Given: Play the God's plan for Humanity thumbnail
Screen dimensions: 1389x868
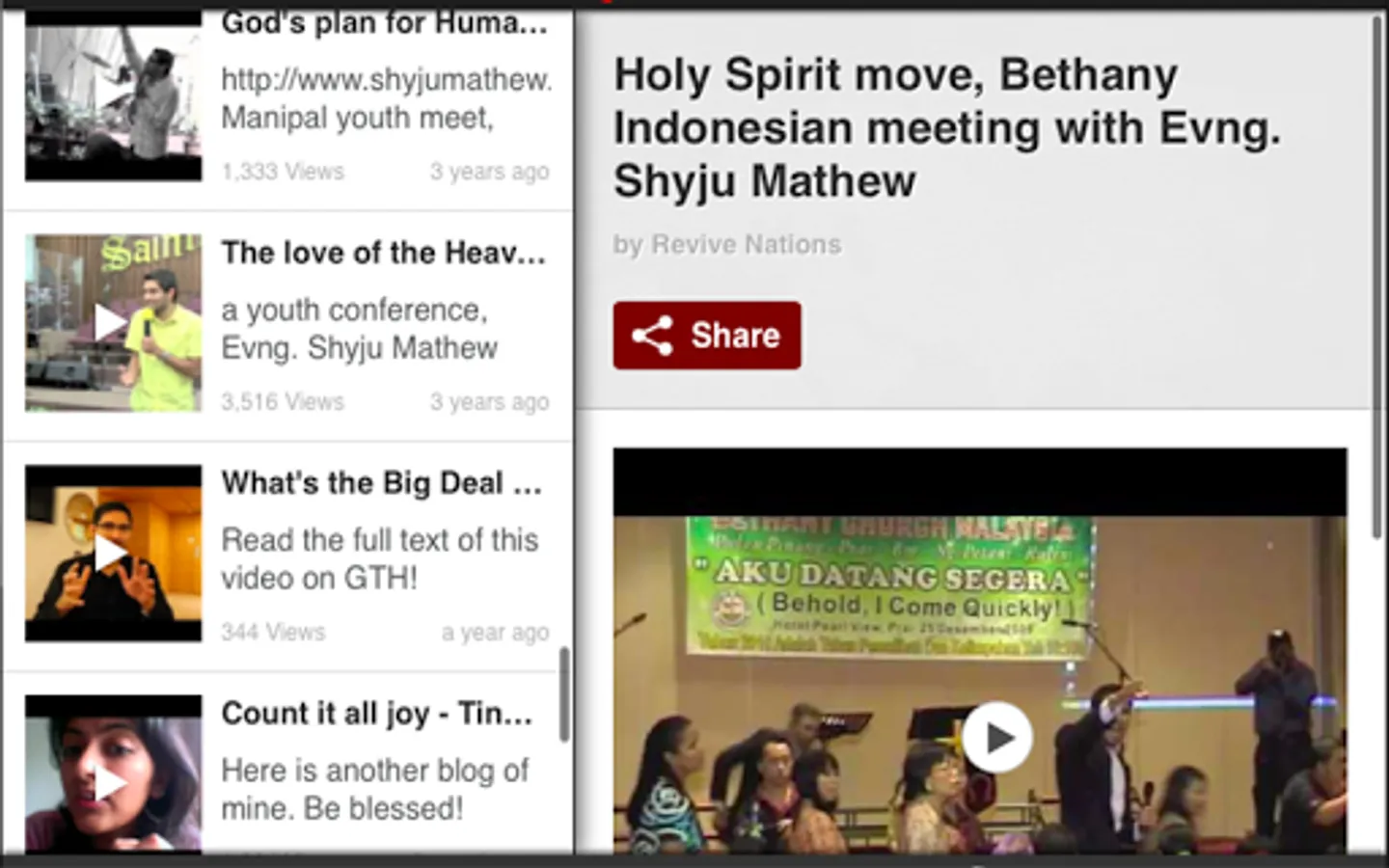Looking at the screenshot, I should coord(113,94).
